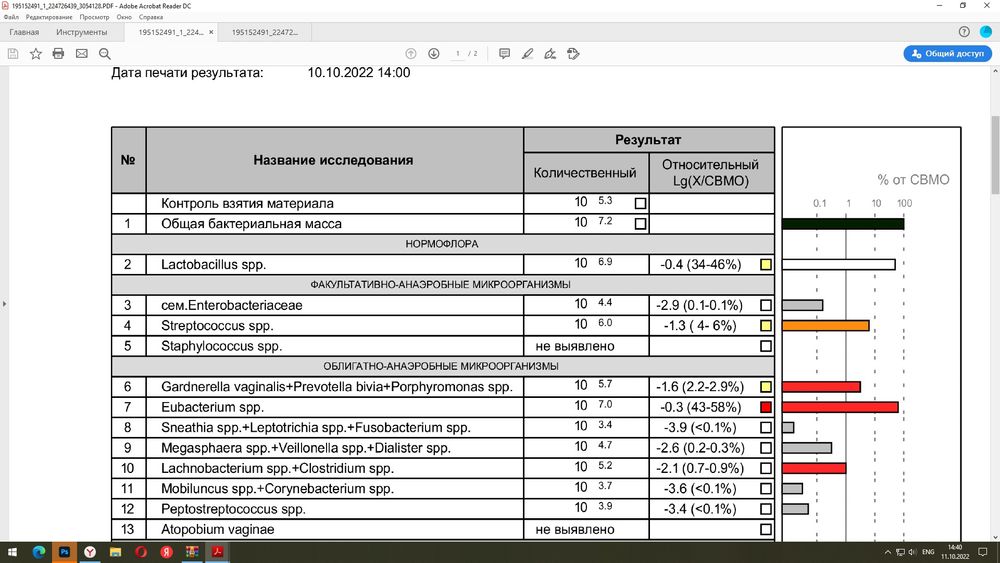This screenshot has height=563, width=1000.
Task: Open the Add comment tool
Action: pyautogui.click(x=504, y=53)
